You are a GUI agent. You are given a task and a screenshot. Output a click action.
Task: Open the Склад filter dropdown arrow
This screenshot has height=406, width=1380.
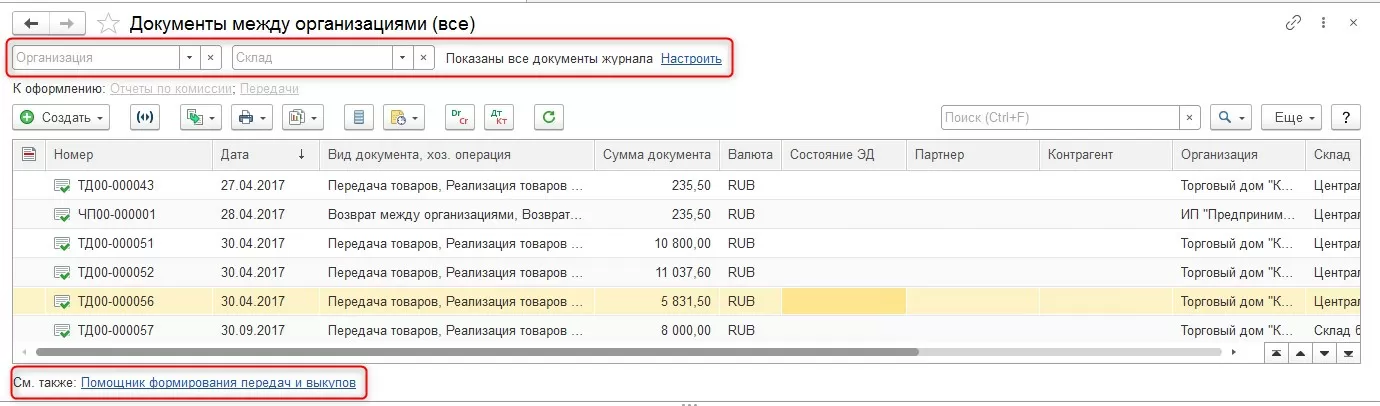(x=402, y=58)
